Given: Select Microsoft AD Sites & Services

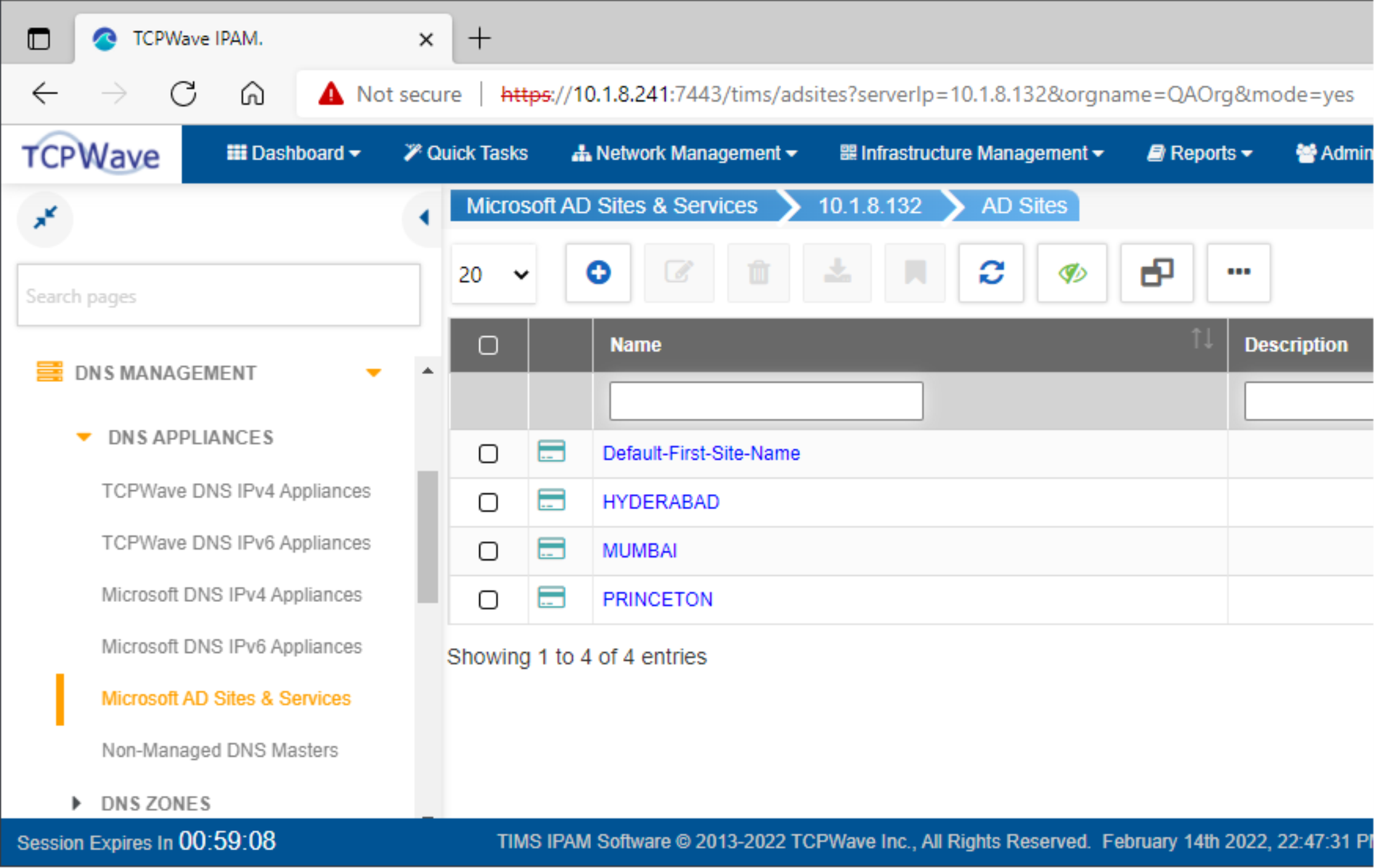Looking at the screenshot, I should [x=226, y=698].
